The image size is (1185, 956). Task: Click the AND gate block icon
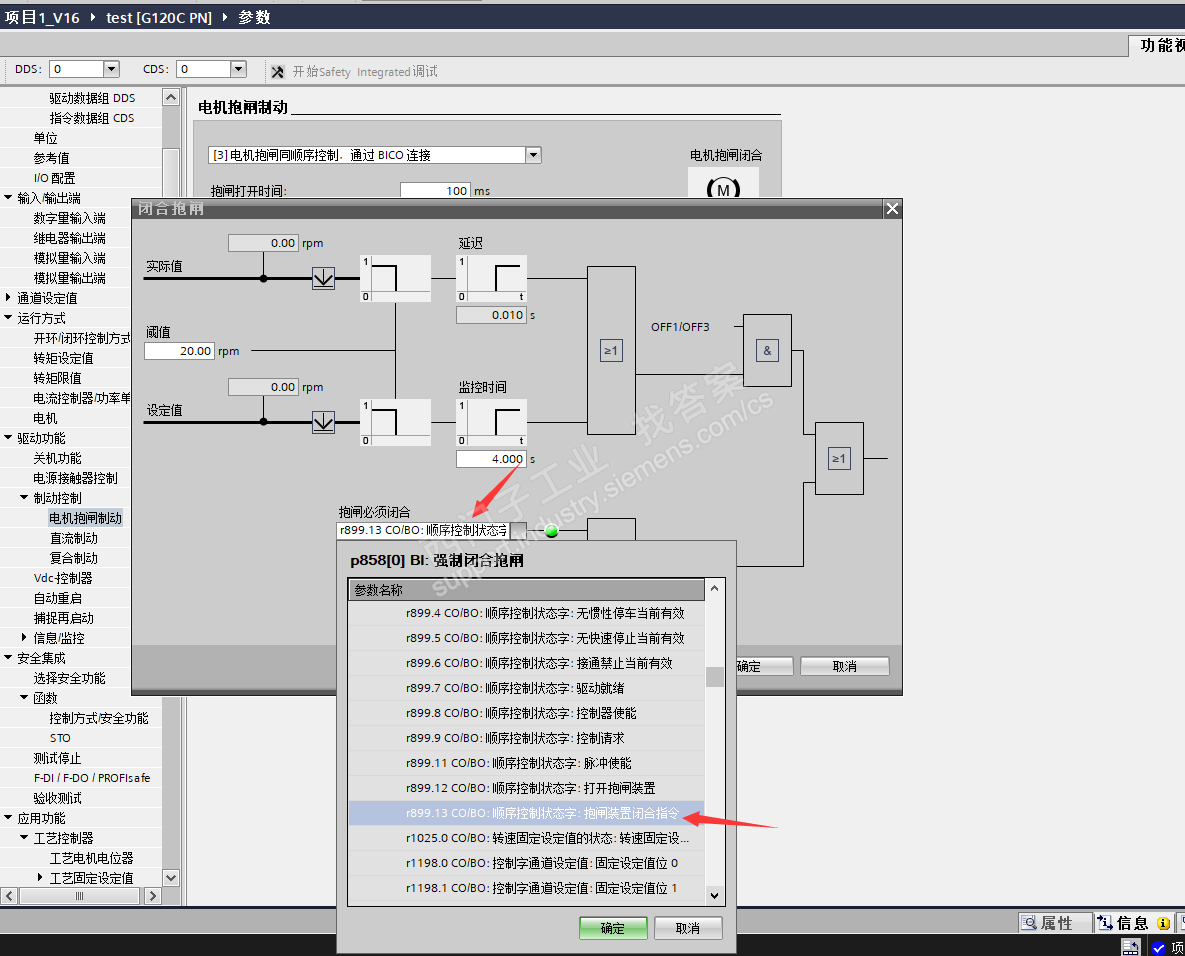point(767,351)
